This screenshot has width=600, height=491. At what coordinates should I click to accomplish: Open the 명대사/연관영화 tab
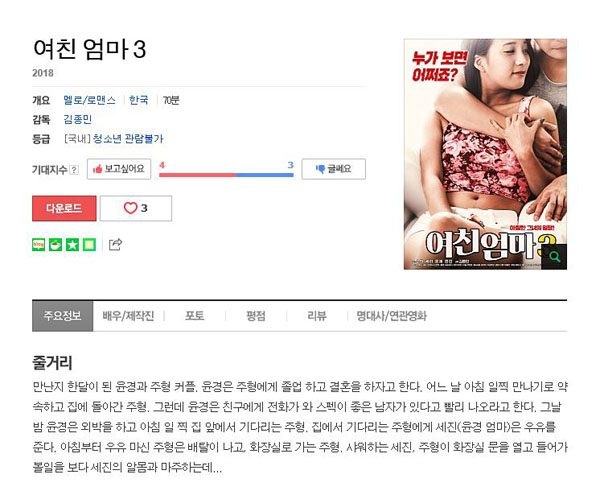coord(391,316)
